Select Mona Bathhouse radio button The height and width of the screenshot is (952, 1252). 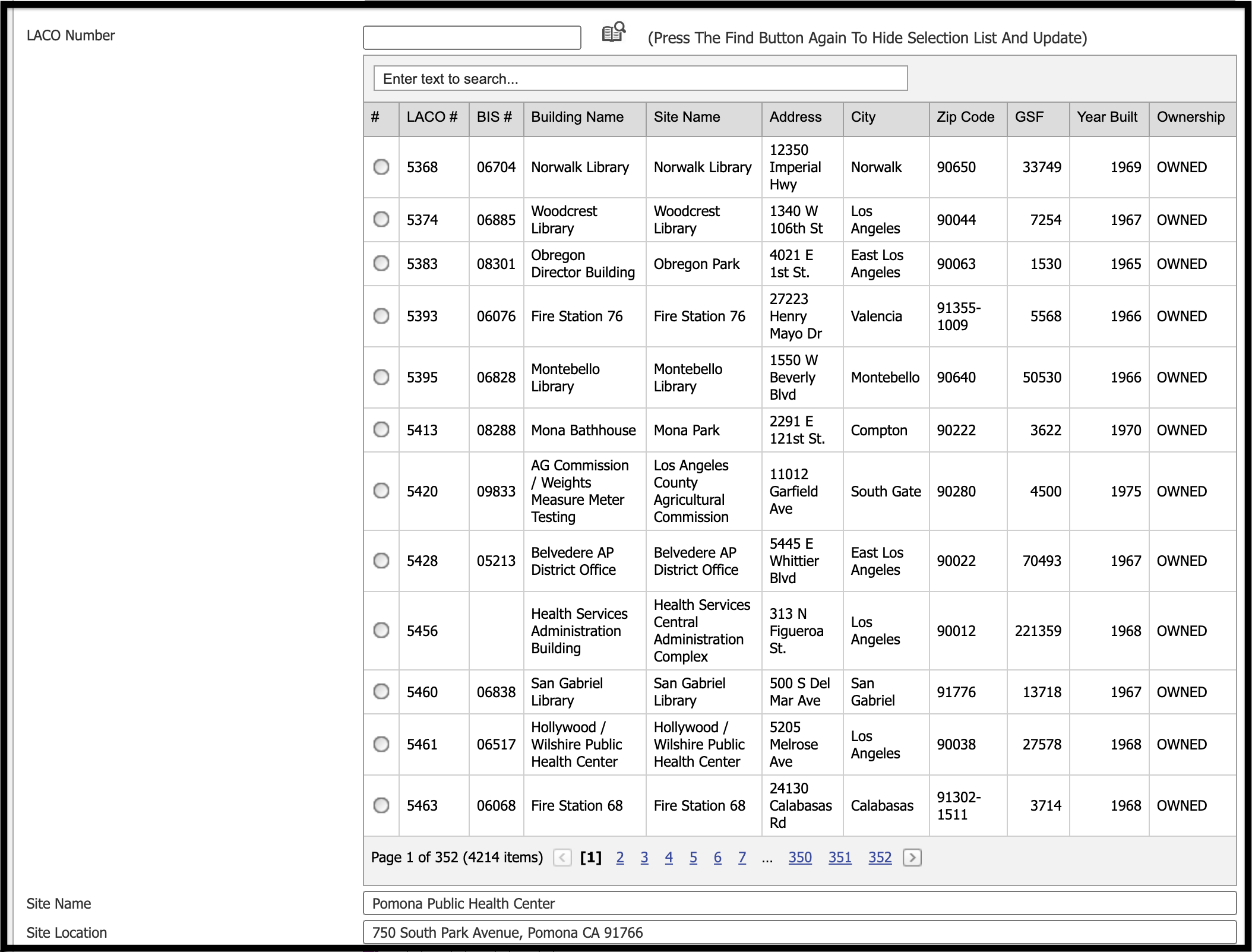click(x=381, y=429)
